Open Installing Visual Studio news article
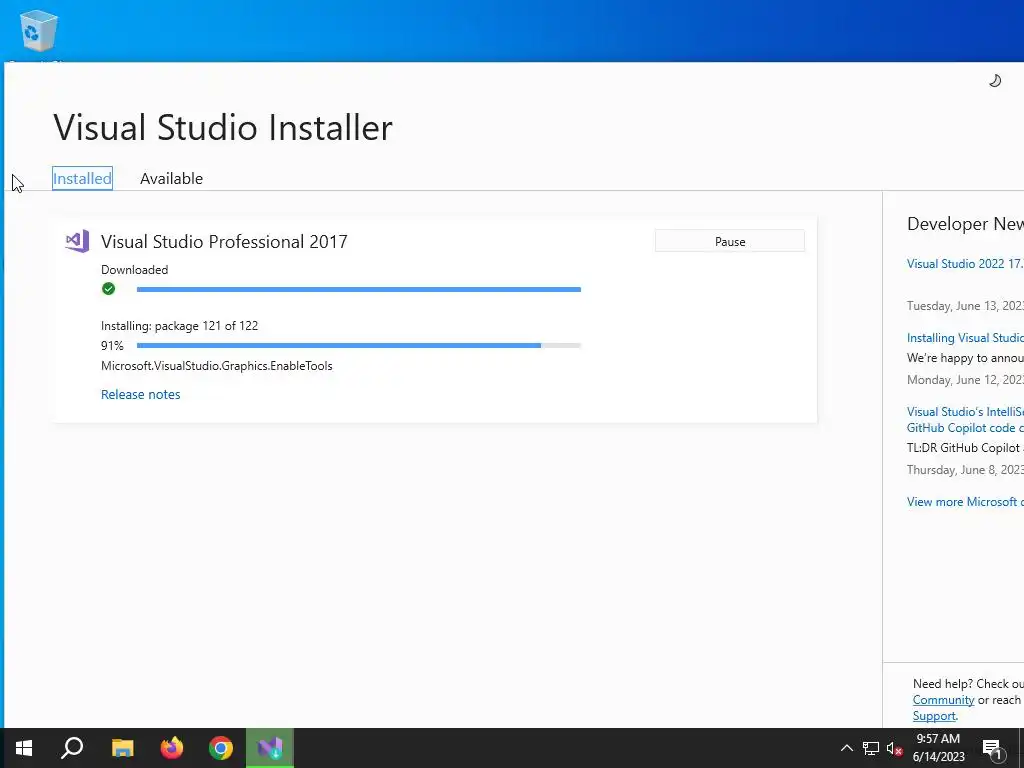The image size is (1024, 768). tap(965, 338)
